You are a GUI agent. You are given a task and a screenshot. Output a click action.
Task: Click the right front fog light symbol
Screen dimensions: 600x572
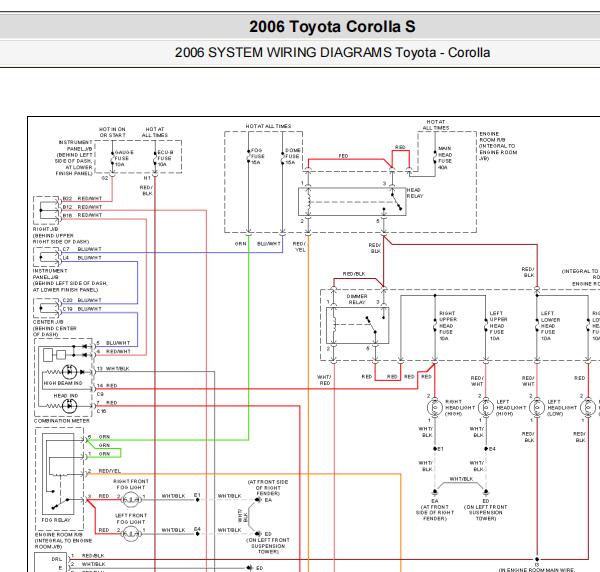tap(131, 499)
